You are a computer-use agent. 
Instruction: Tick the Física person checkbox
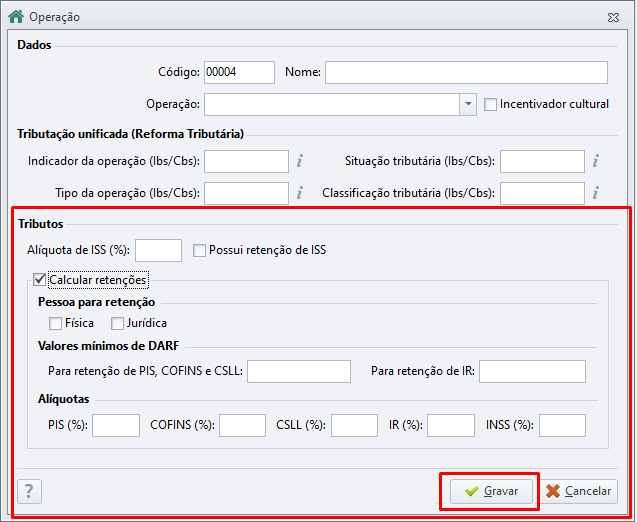pyautogui.click(x=56, y=323)
